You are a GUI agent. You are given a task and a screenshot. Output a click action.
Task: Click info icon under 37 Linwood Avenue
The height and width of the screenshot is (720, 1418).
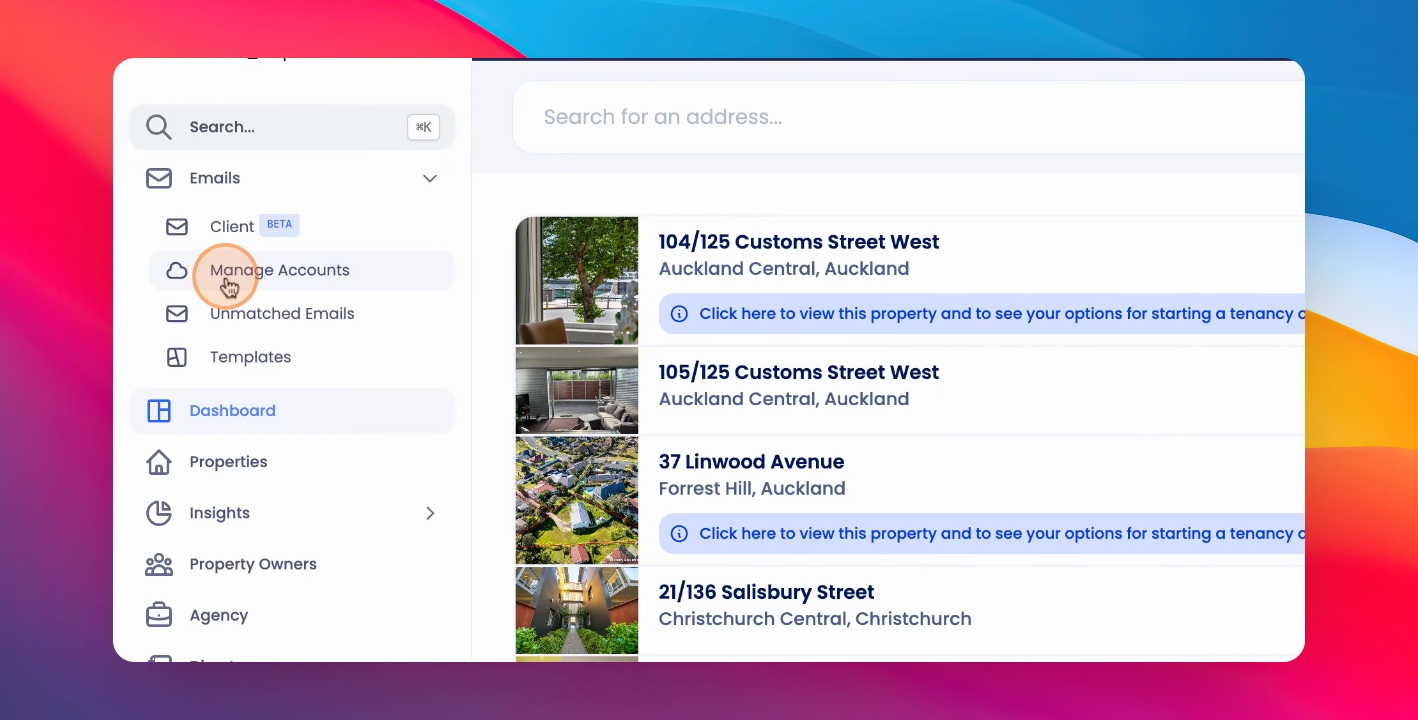(x=679, y=534)
